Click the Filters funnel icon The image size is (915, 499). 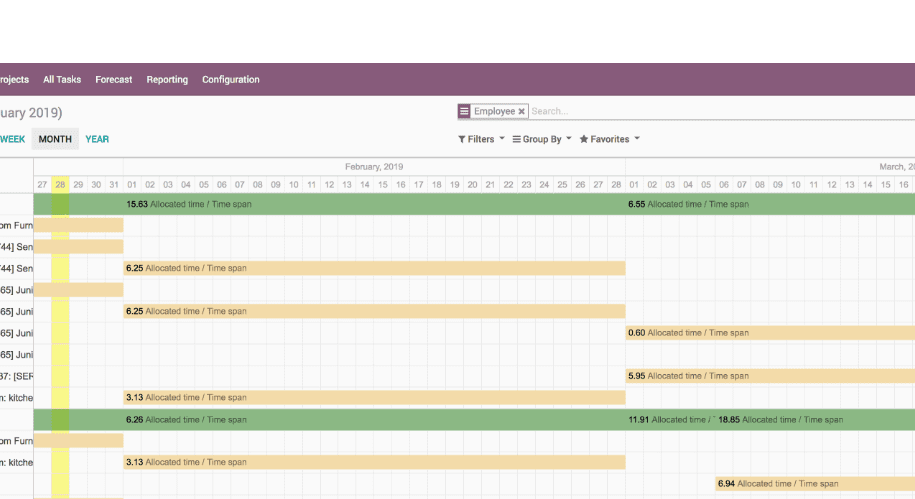462,139
